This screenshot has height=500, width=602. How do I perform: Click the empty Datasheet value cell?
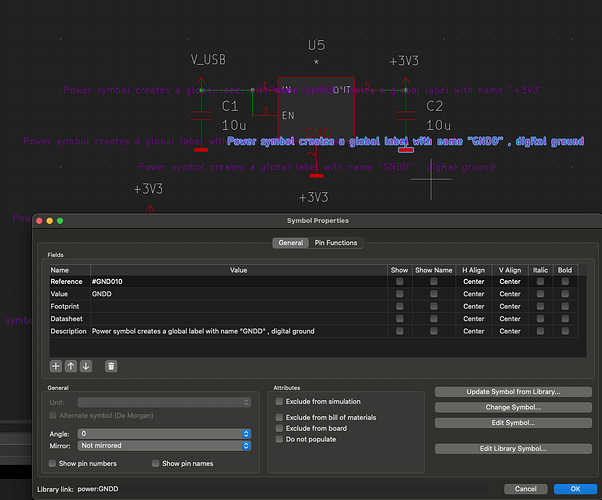coord(239,318)
